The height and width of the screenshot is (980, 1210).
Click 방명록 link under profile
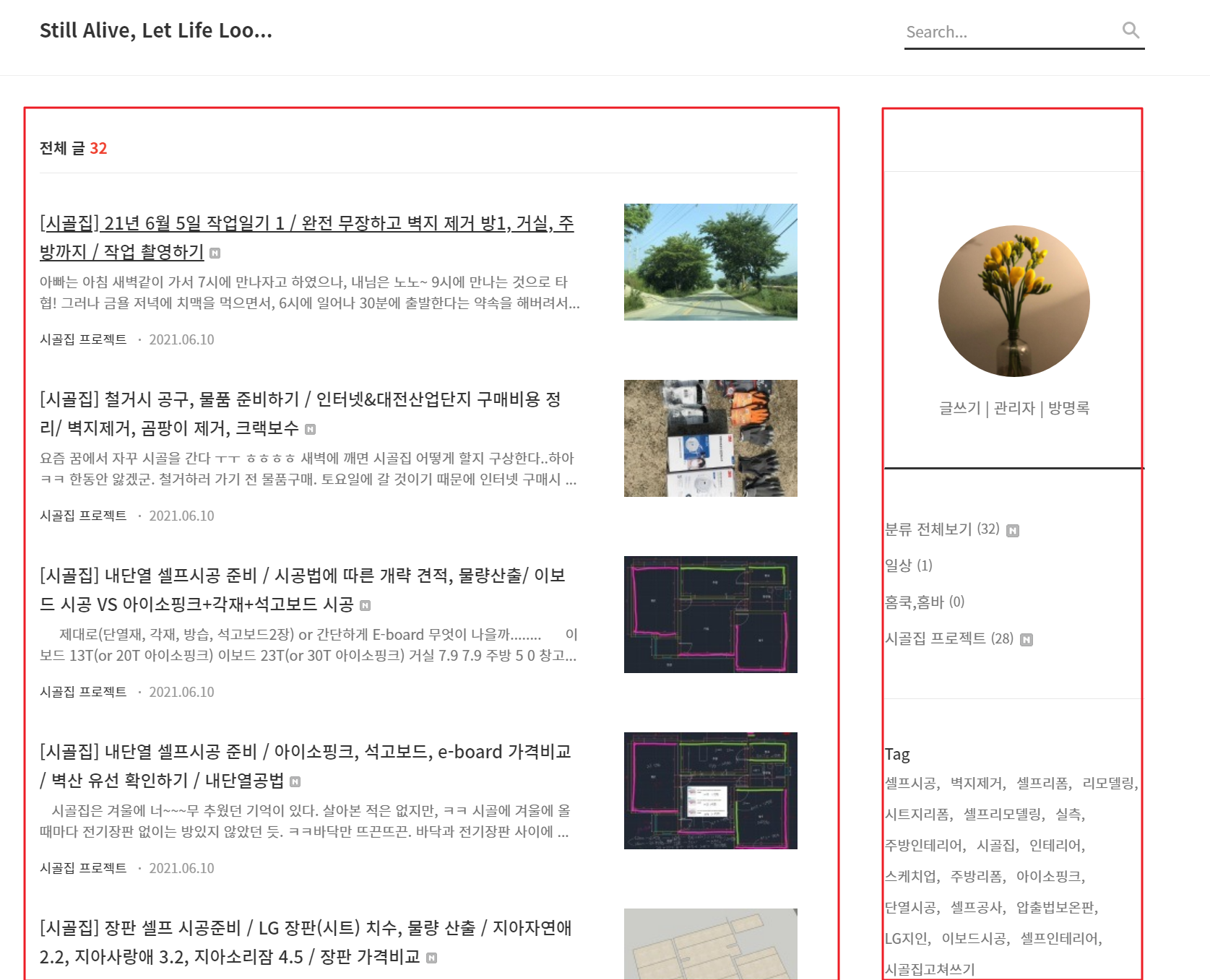(1069, 408)
